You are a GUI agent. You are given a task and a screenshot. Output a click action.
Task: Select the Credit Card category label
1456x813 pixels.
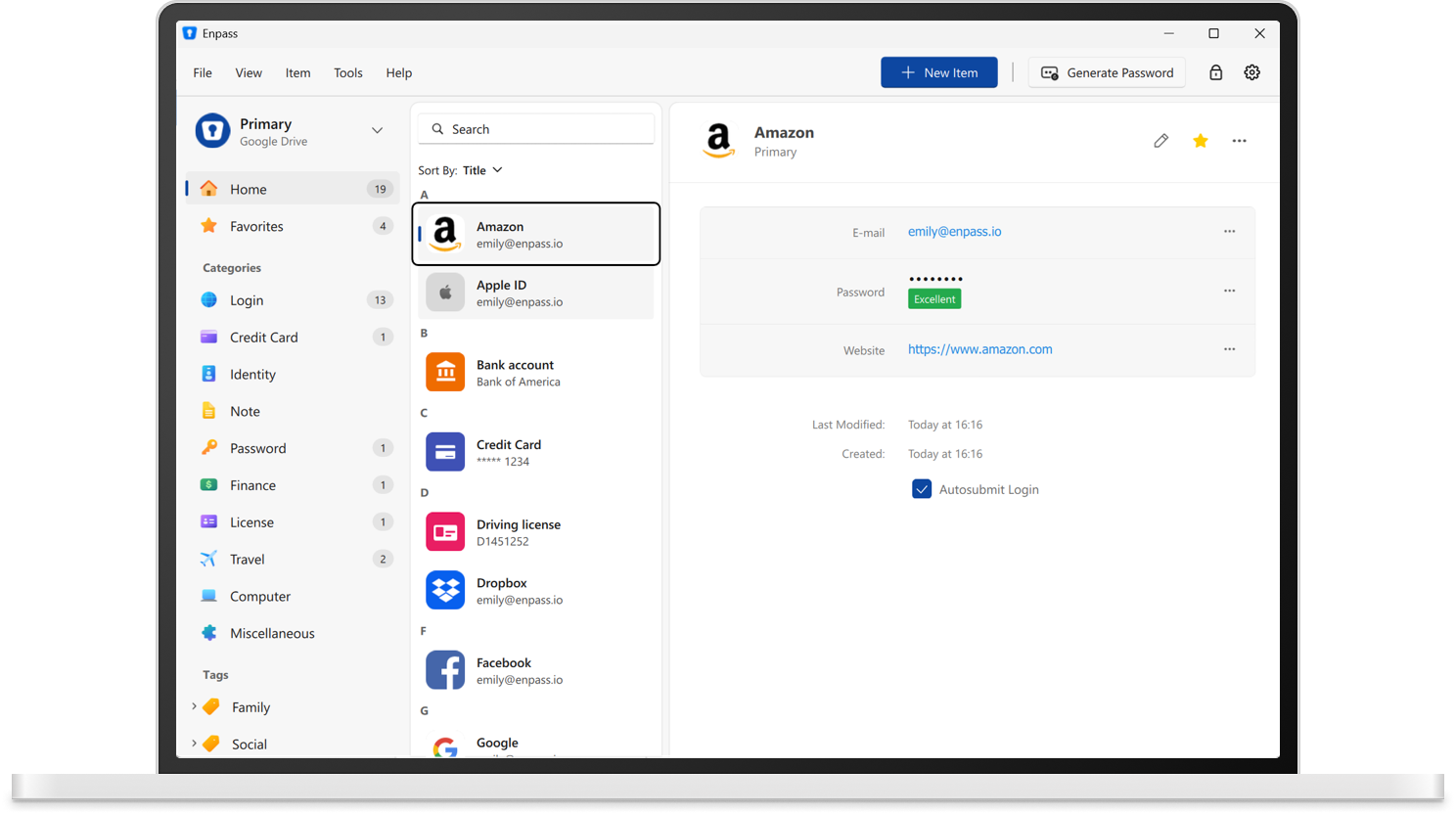pos(263,338)
